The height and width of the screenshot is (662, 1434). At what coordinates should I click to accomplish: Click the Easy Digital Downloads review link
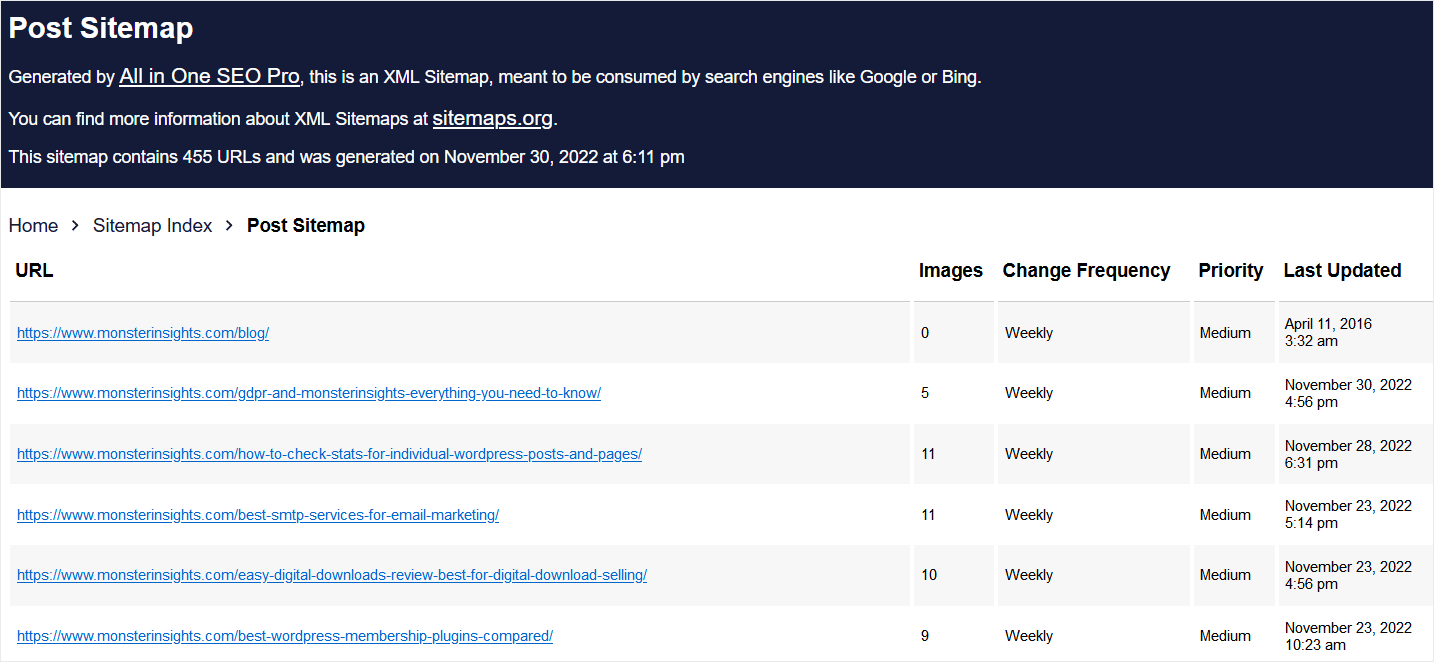tap(331, 575)
